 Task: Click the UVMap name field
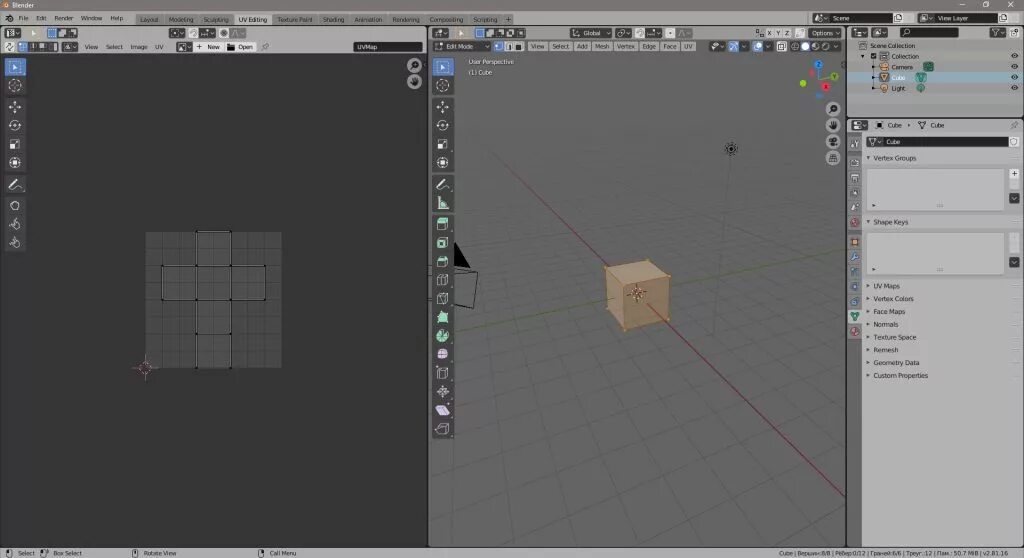coord(388,47)
